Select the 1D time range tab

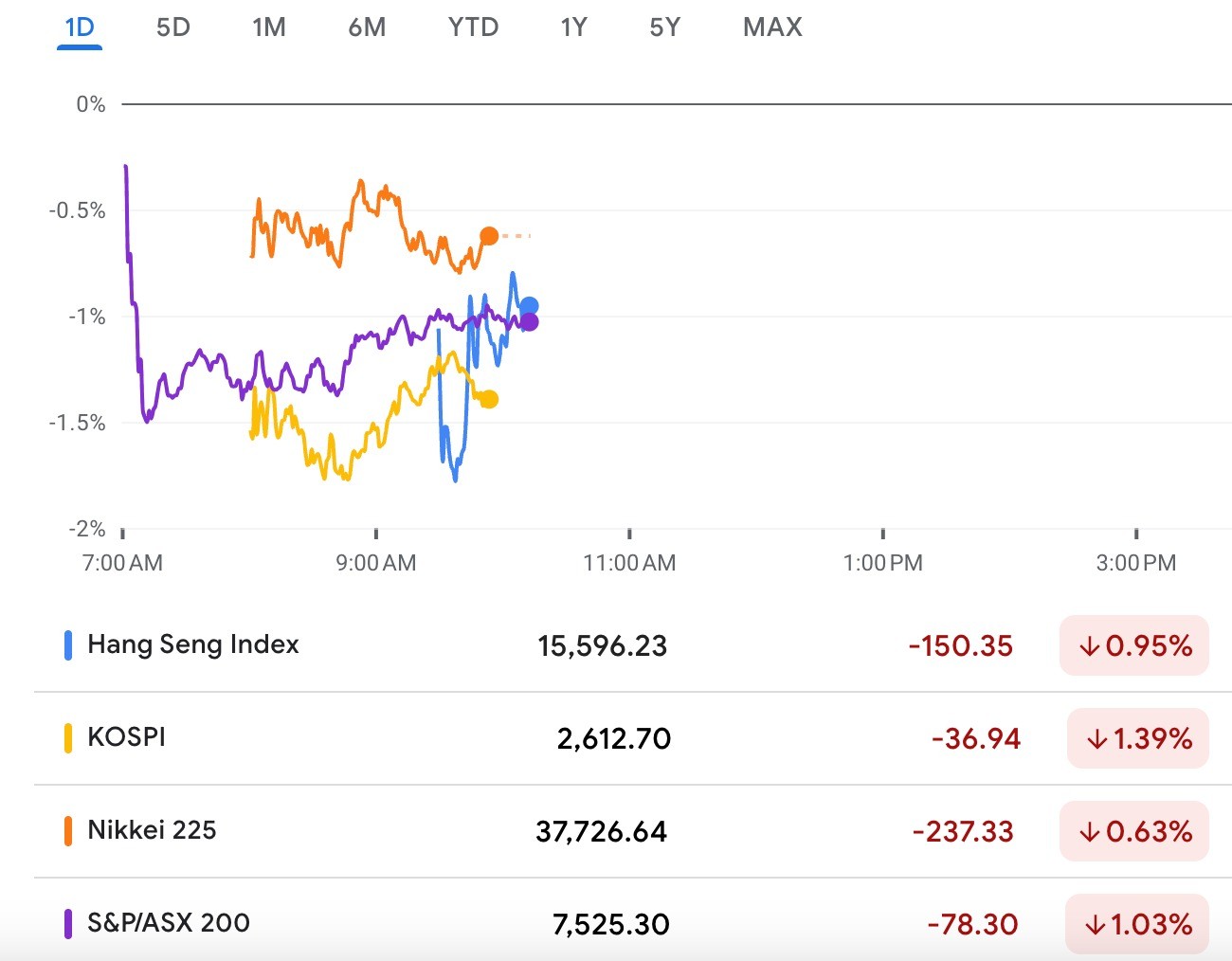(x=80, y=27)
